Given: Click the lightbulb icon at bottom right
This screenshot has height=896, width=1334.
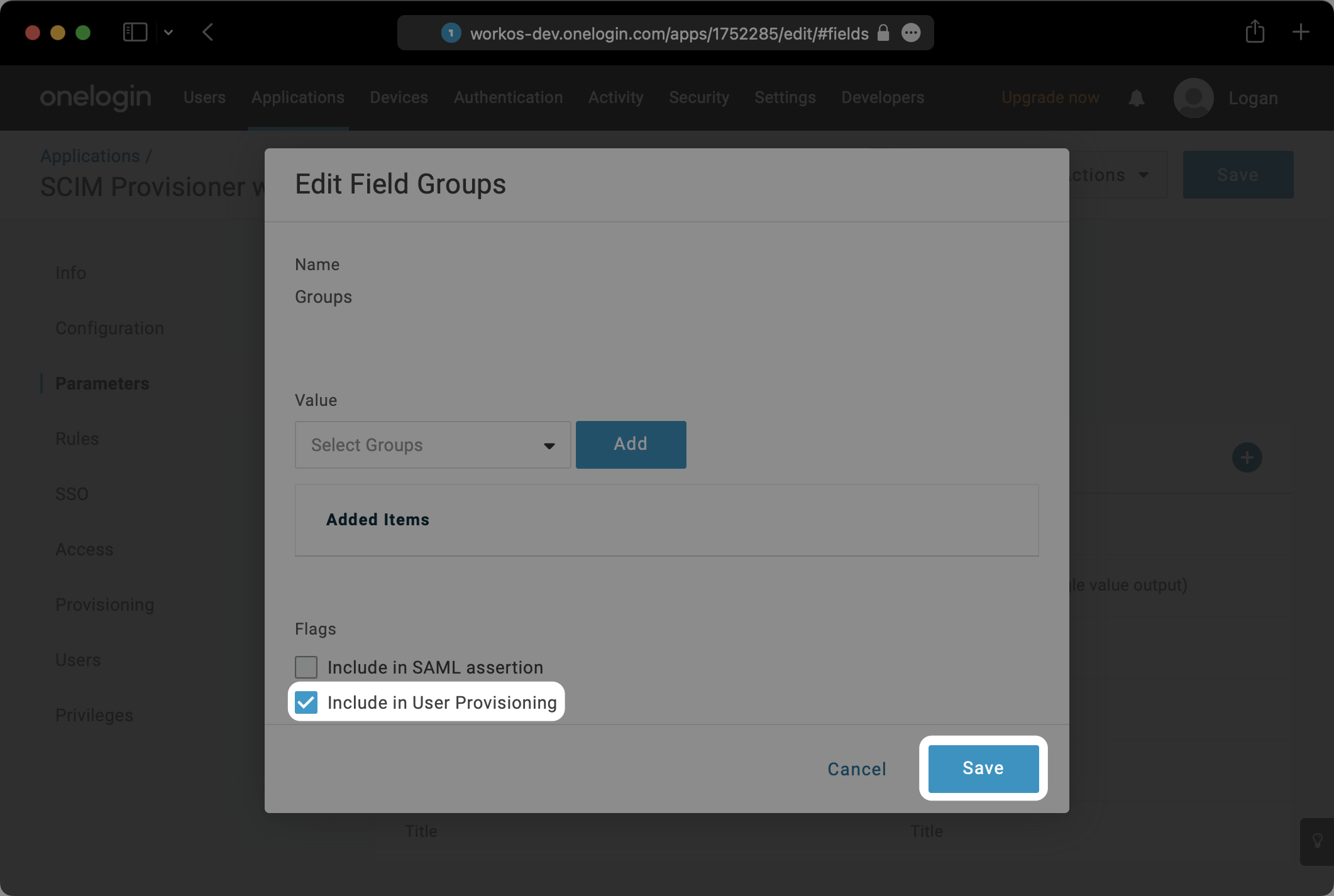Looking at the screenshot, I should [x=1318, y=842].
